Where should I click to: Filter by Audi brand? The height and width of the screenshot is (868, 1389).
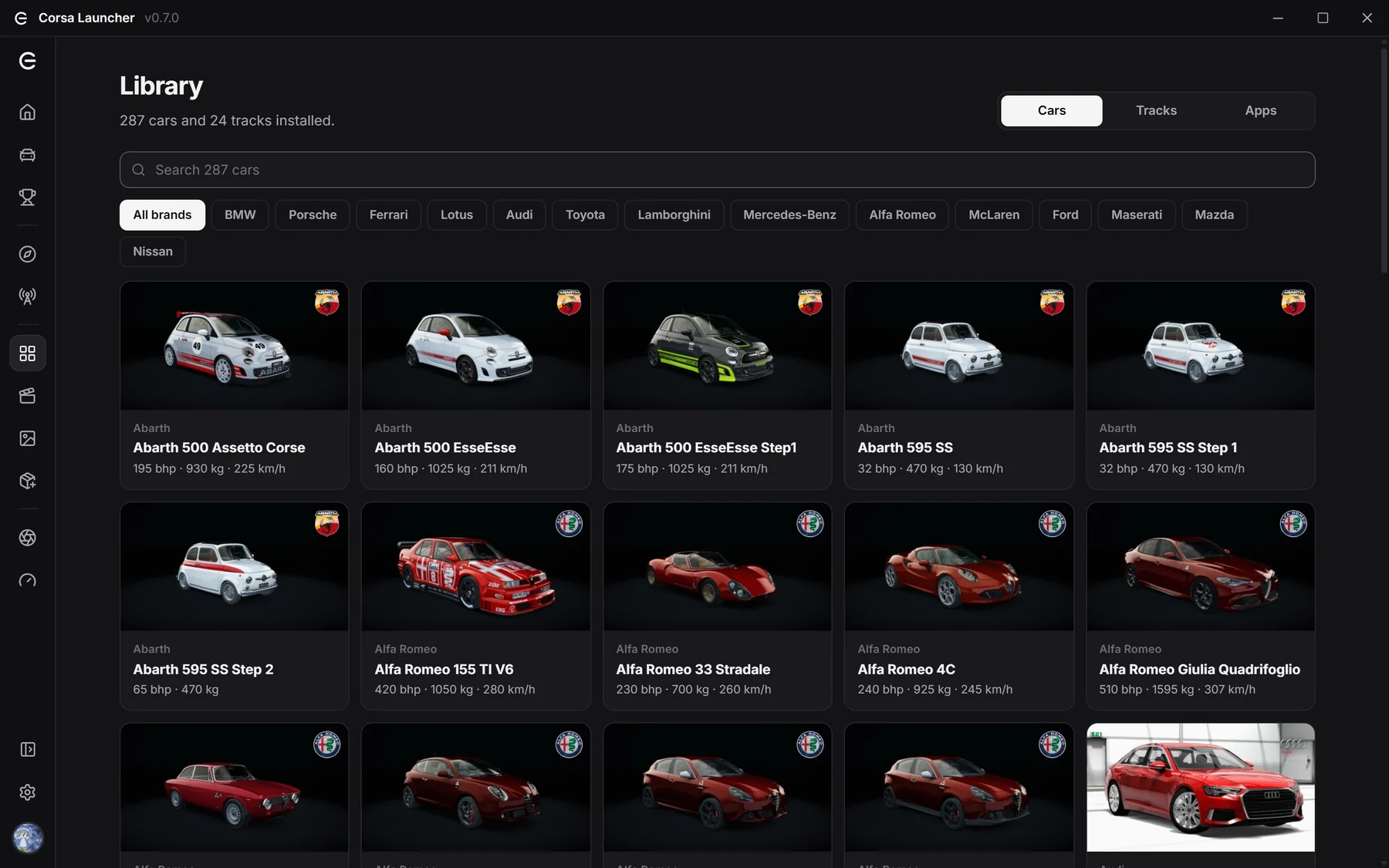point(519,214)
